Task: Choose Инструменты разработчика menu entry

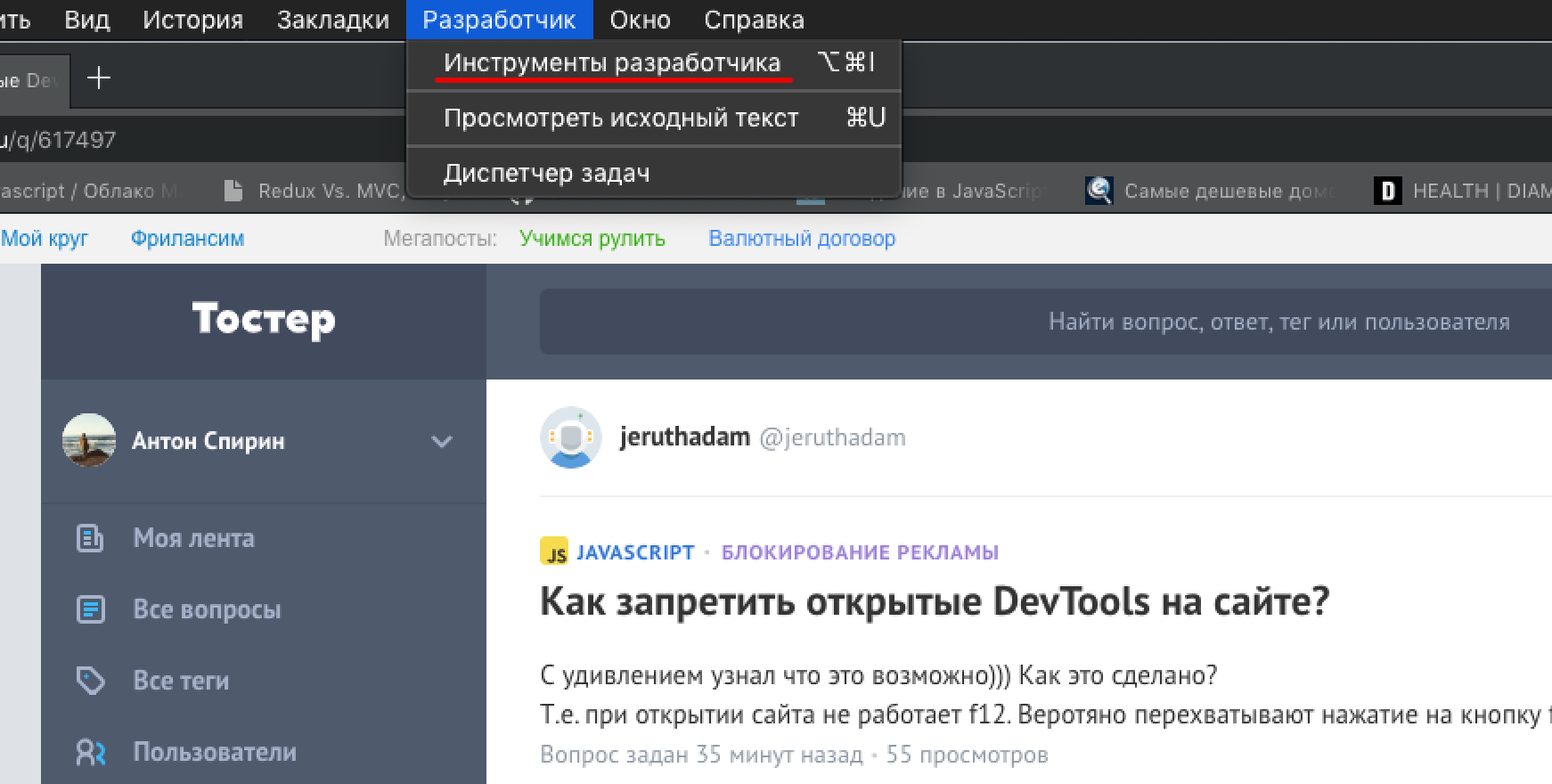Action: 654,62
